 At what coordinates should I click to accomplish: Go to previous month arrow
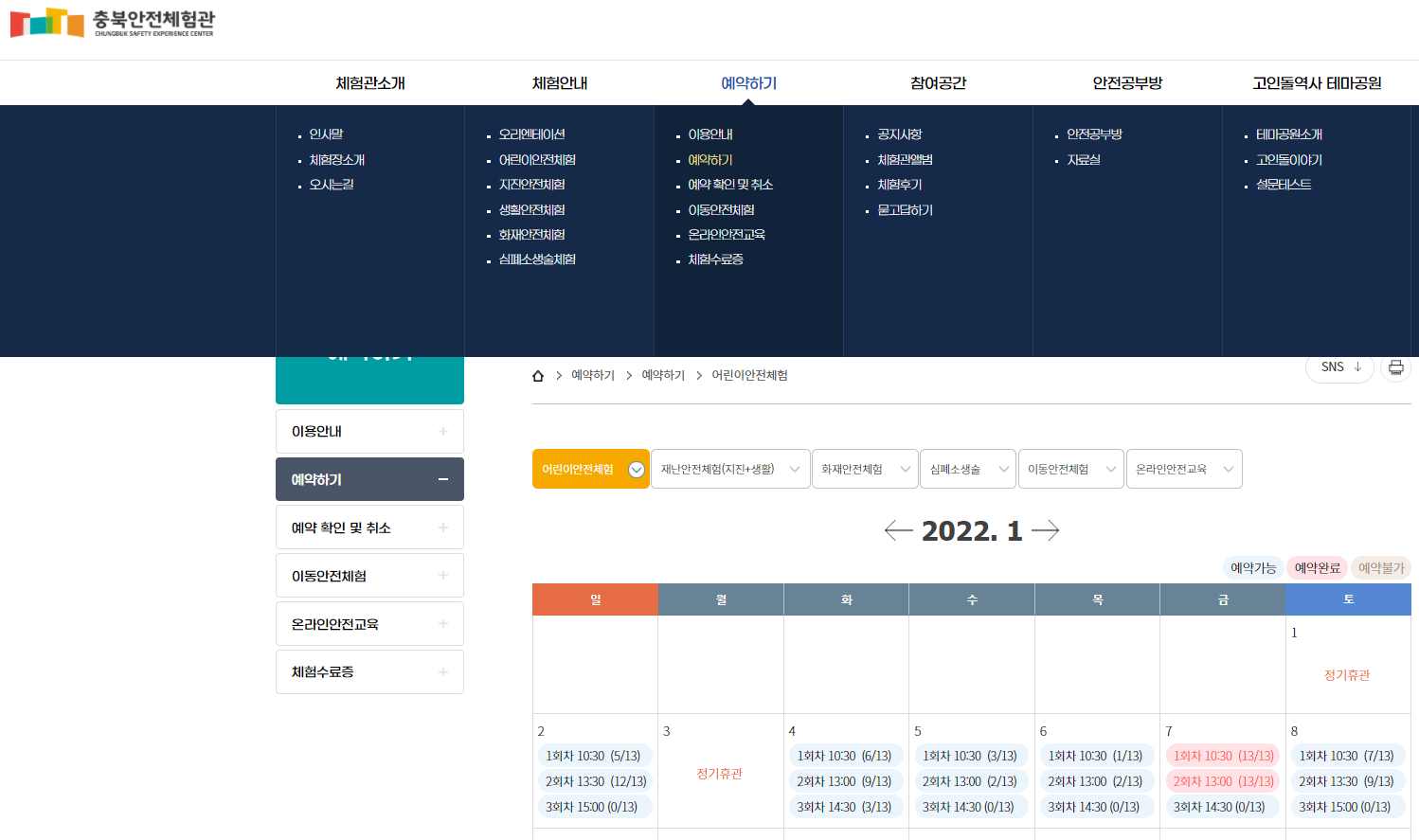898,530
